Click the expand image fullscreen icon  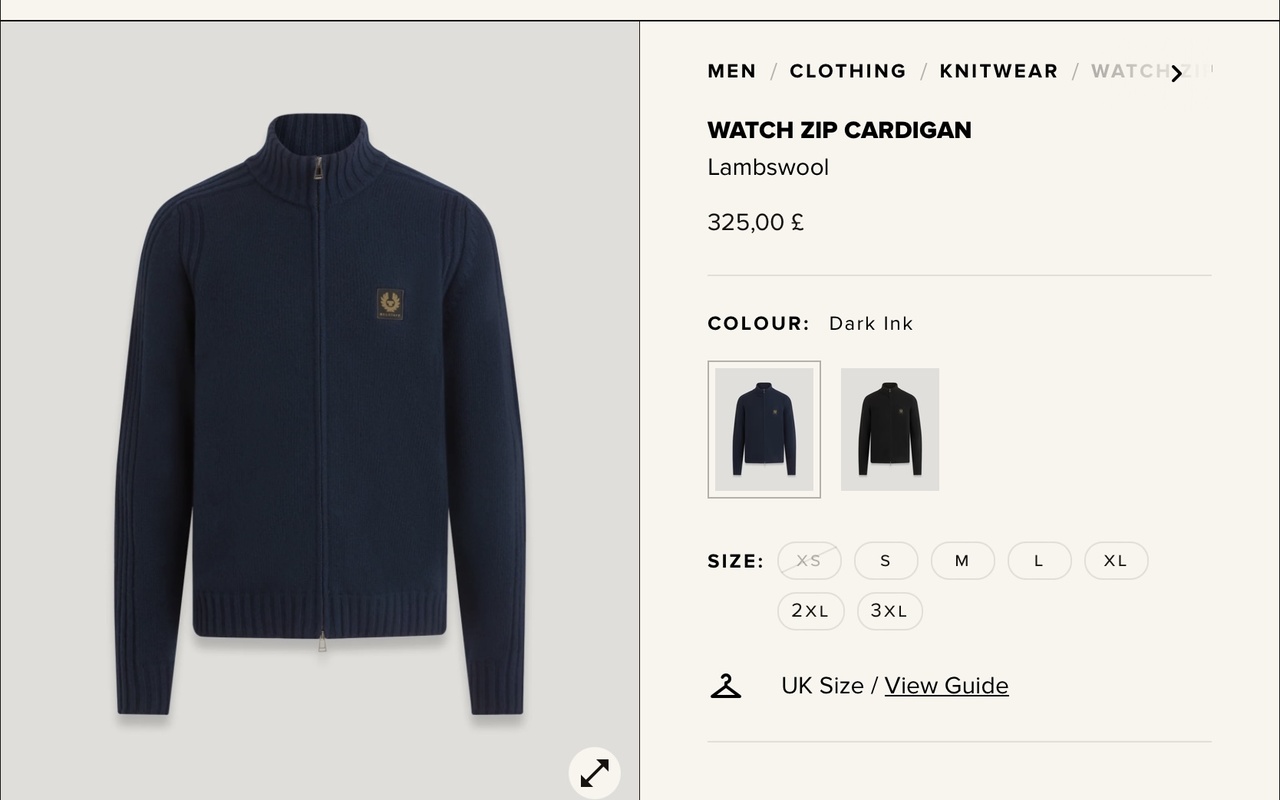[595, 773]
